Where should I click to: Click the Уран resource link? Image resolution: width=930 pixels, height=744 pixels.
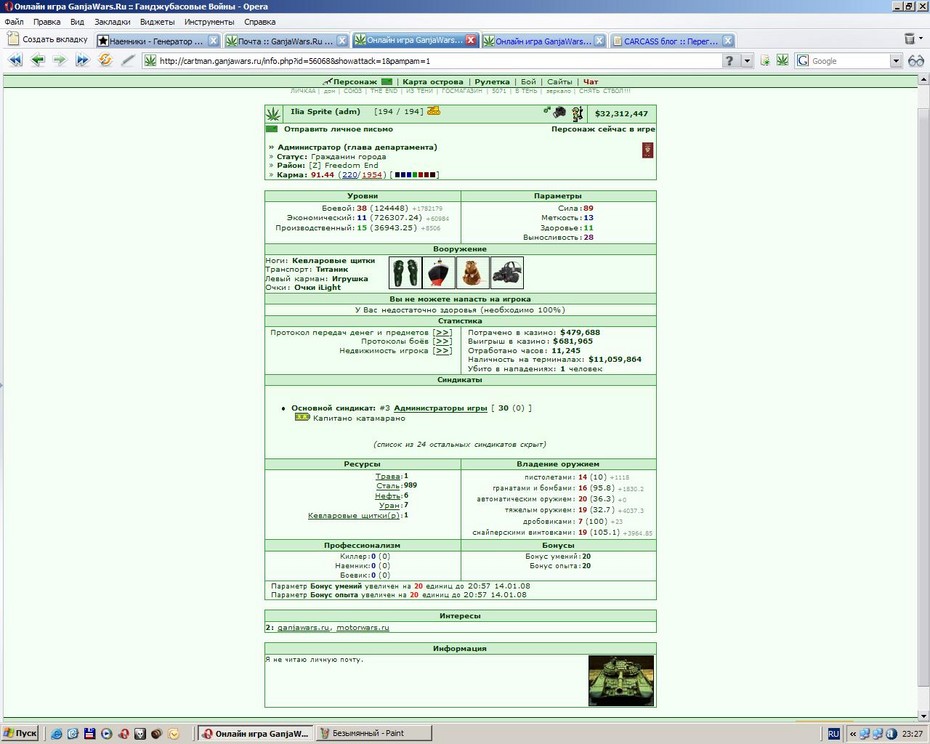(x=390, y=505)
